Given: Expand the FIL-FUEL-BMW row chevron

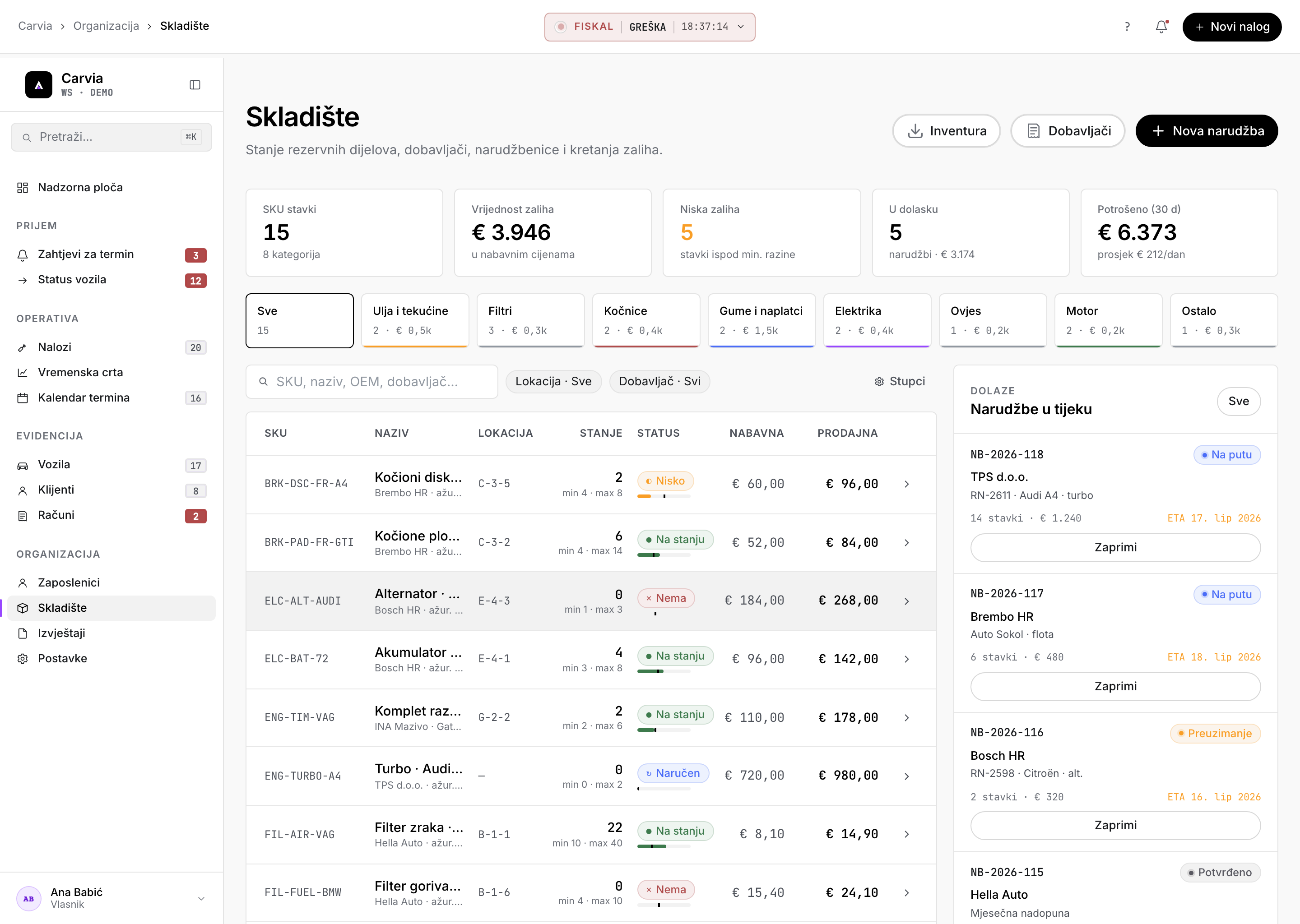Looking at the screenshot, I should click(x=907, y=893).
